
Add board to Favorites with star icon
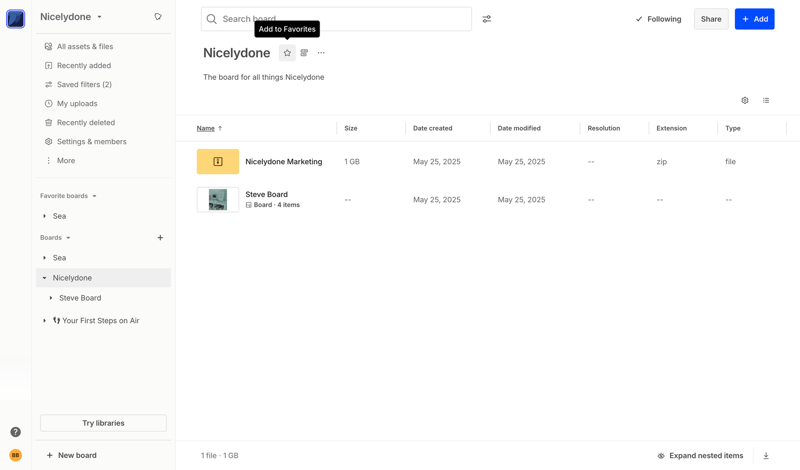coord(287,53)
